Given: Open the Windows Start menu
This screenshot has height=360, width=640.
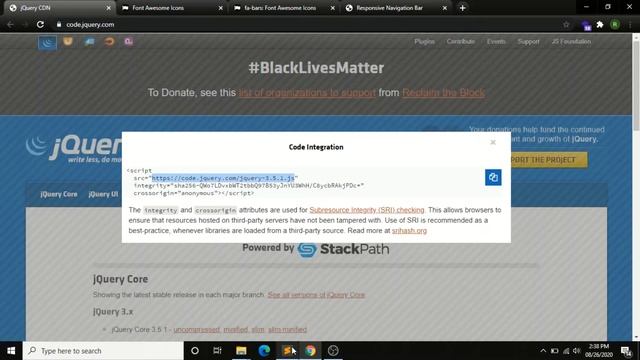Looking at the screenshot, I should tap(11, 351).
